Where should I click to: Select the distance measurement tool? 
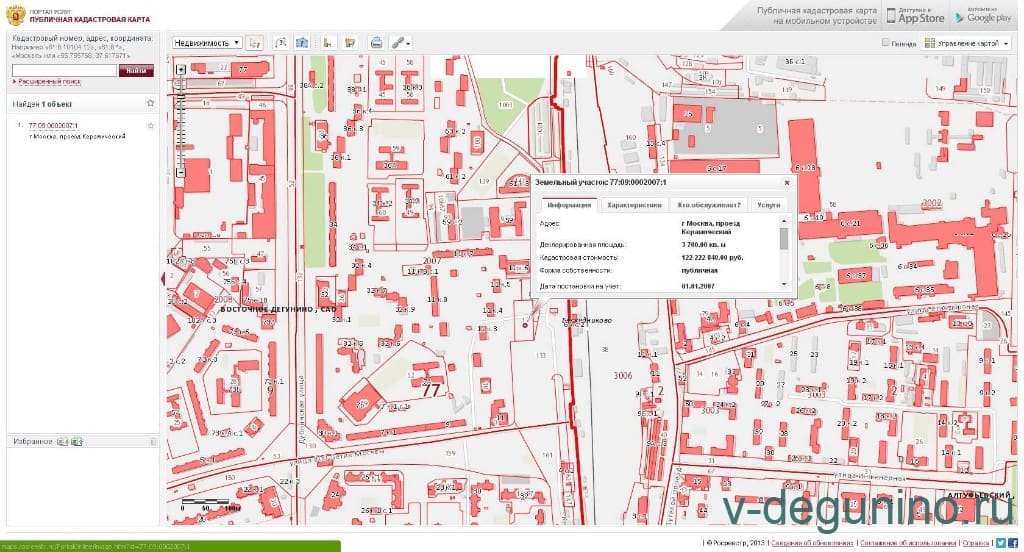click(281, 43)
